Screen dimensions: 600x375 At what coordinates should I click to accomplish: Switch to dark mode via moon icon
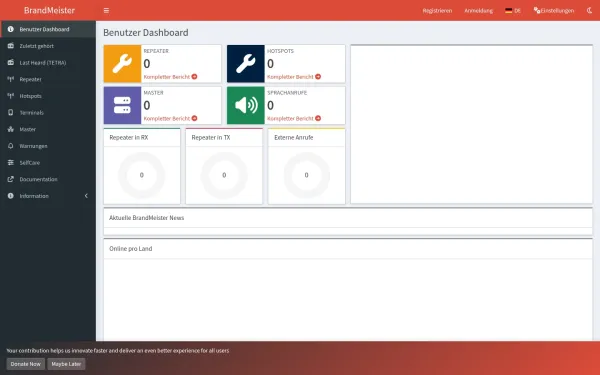tap(589, 10)
